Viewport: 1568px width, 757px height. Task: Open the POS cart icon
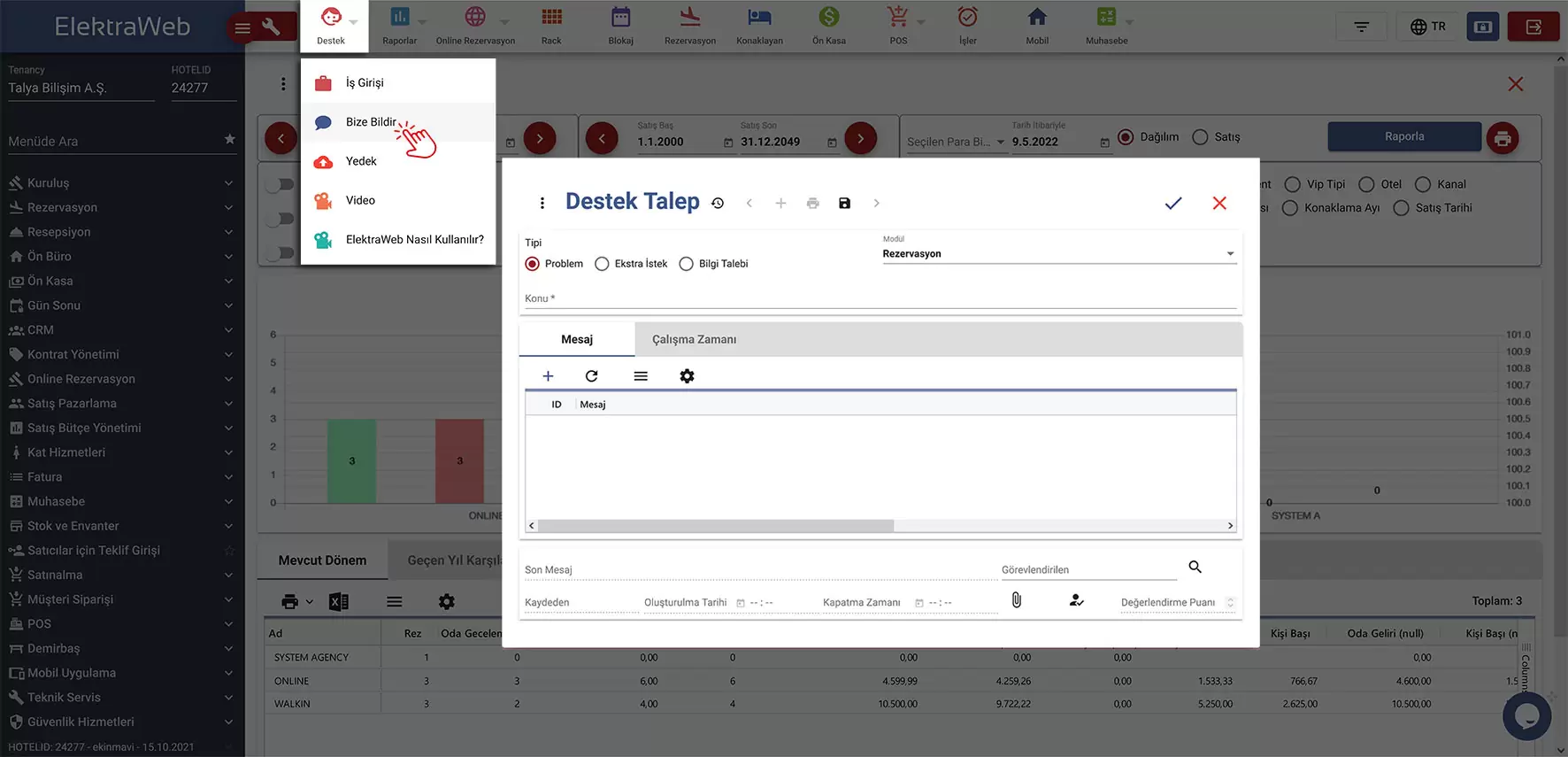point(897,17)
